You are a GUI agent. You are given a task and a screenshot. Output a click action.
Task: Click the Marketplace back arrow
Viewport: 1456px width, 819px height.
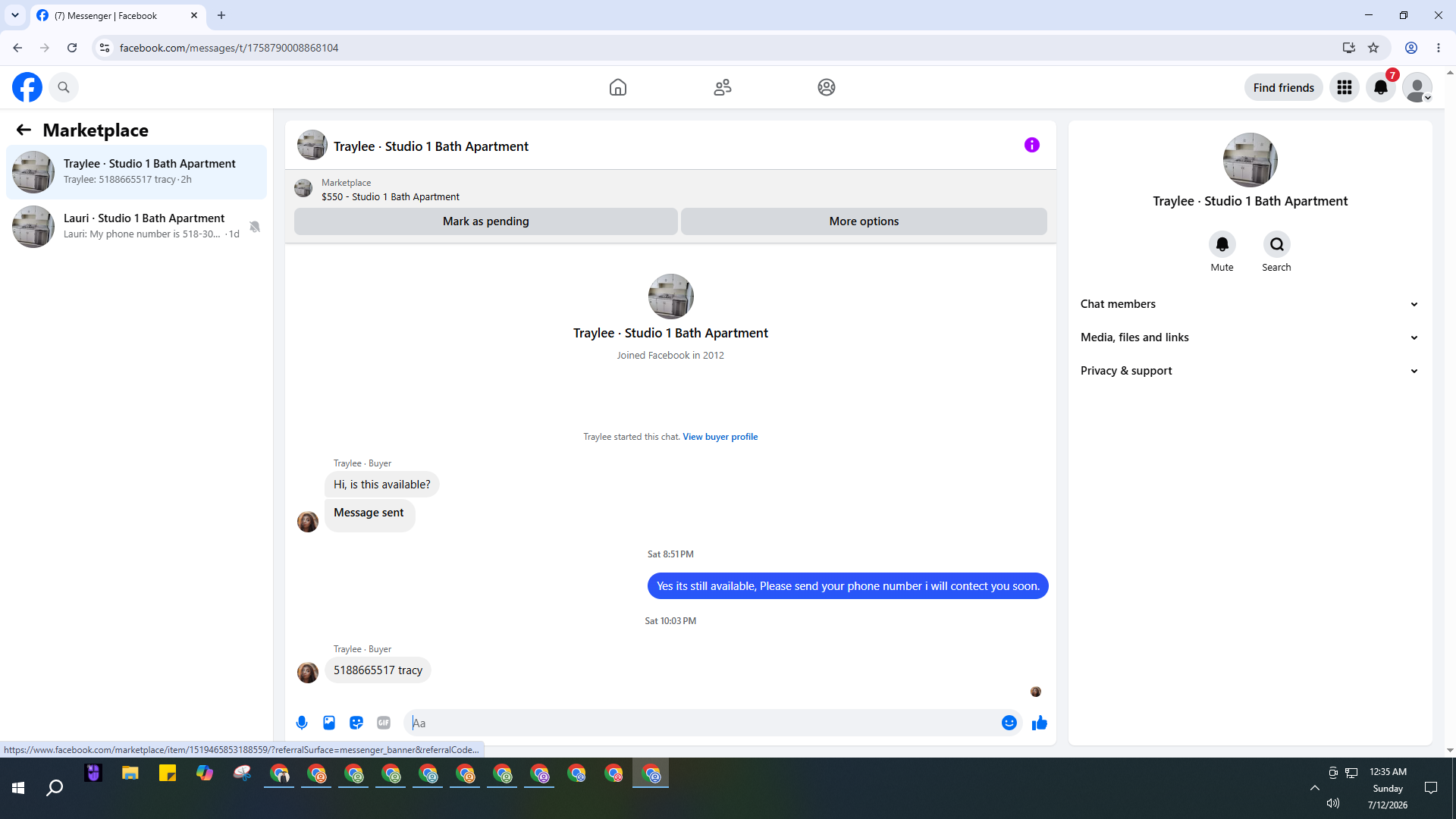24,130
